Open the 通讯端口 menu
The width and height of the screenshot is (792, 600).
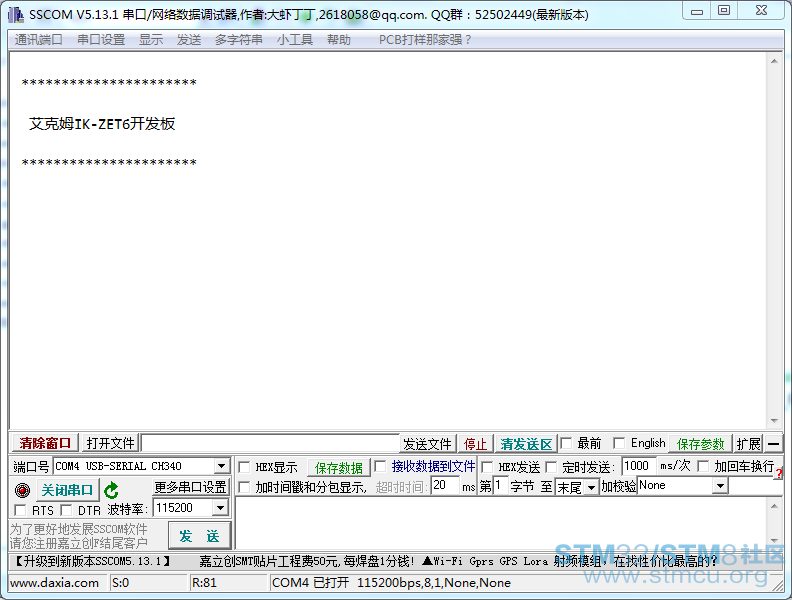click(38, 40)
